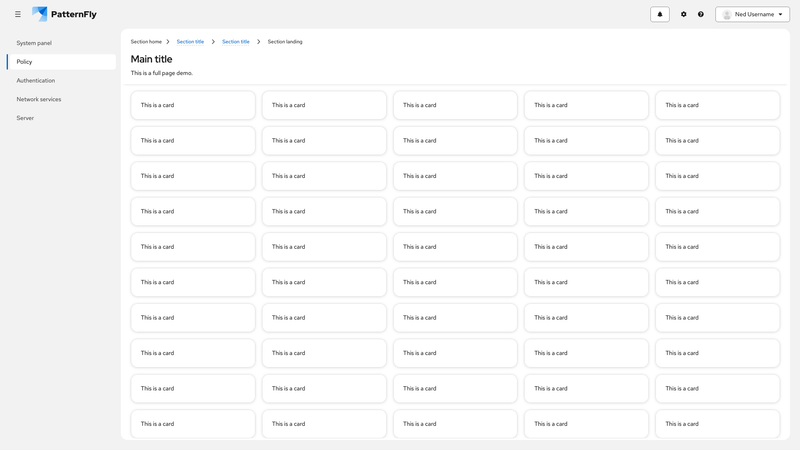Open Server in the sidebar

[61, 118]
